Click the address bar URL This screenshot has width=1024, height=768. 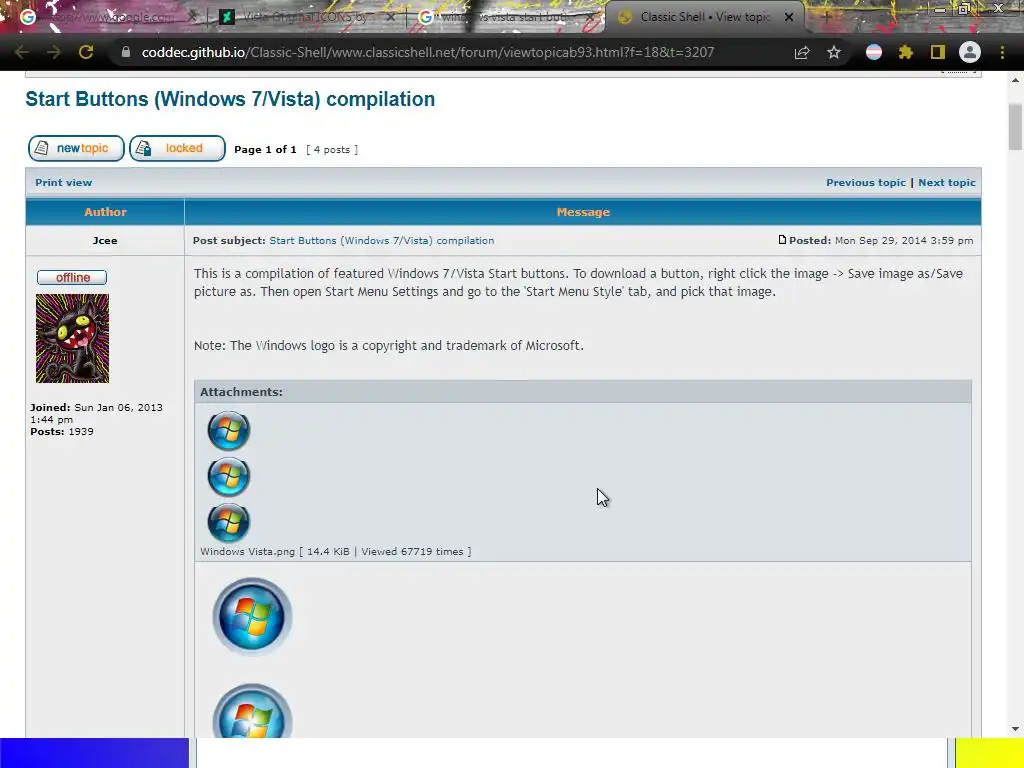pyautogui.click(x=428, y=52)
